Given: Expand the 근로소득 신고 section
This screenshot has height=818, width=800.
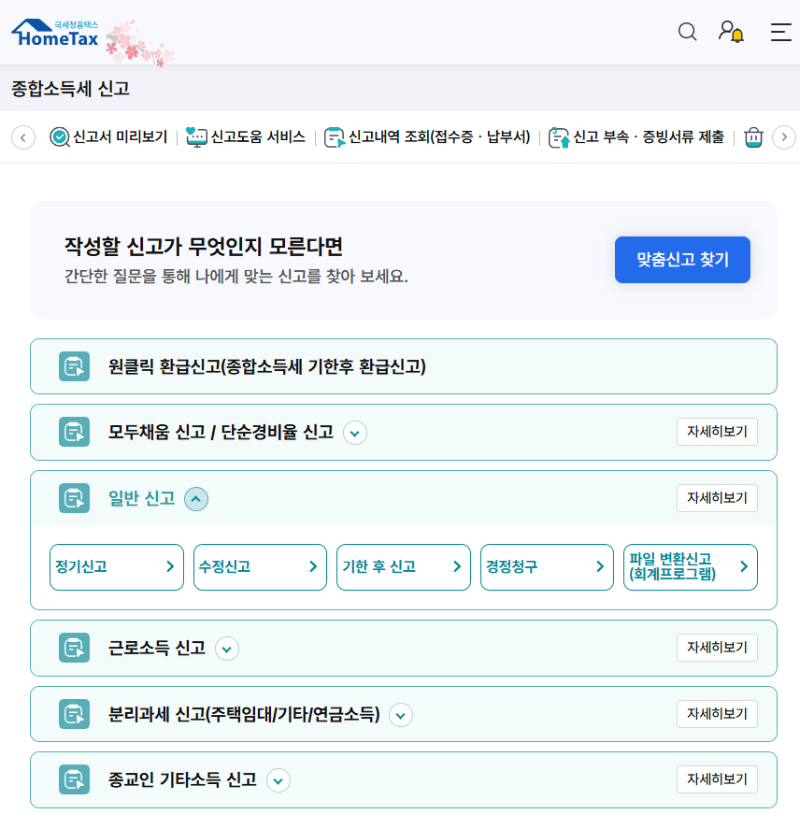Looking at the screenshot, I should point(227,648).
